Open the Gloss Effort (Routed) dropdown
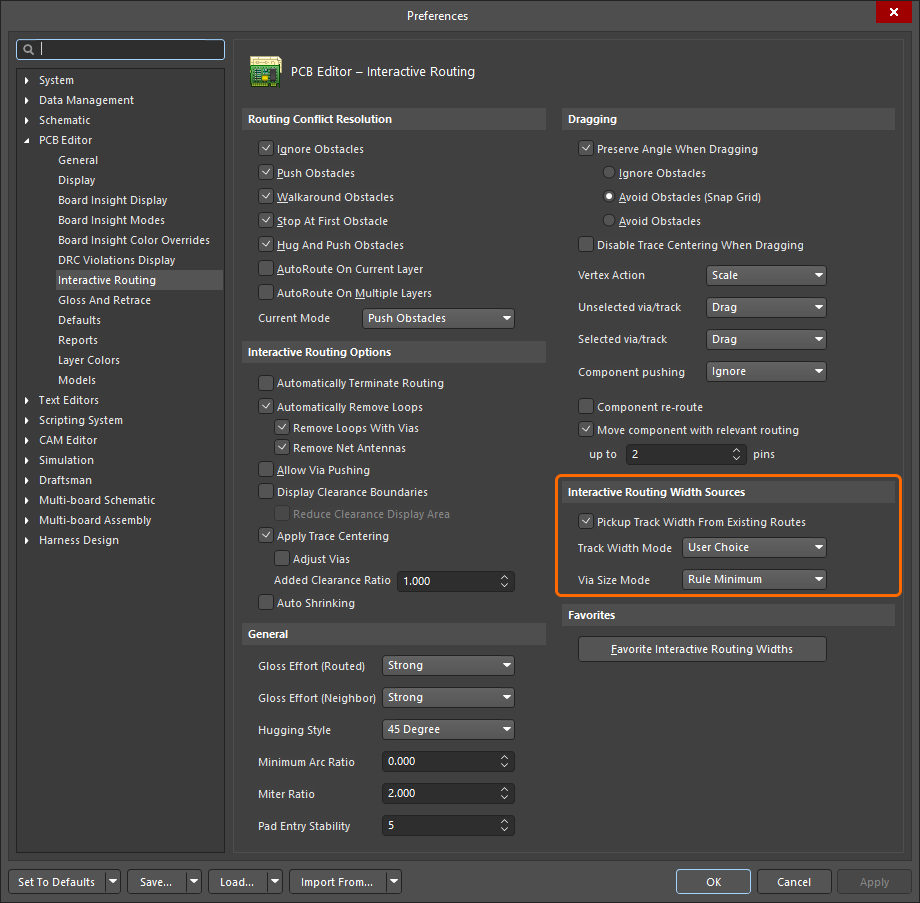This screenshot has width=920, height=903. (x=448, y=665)
